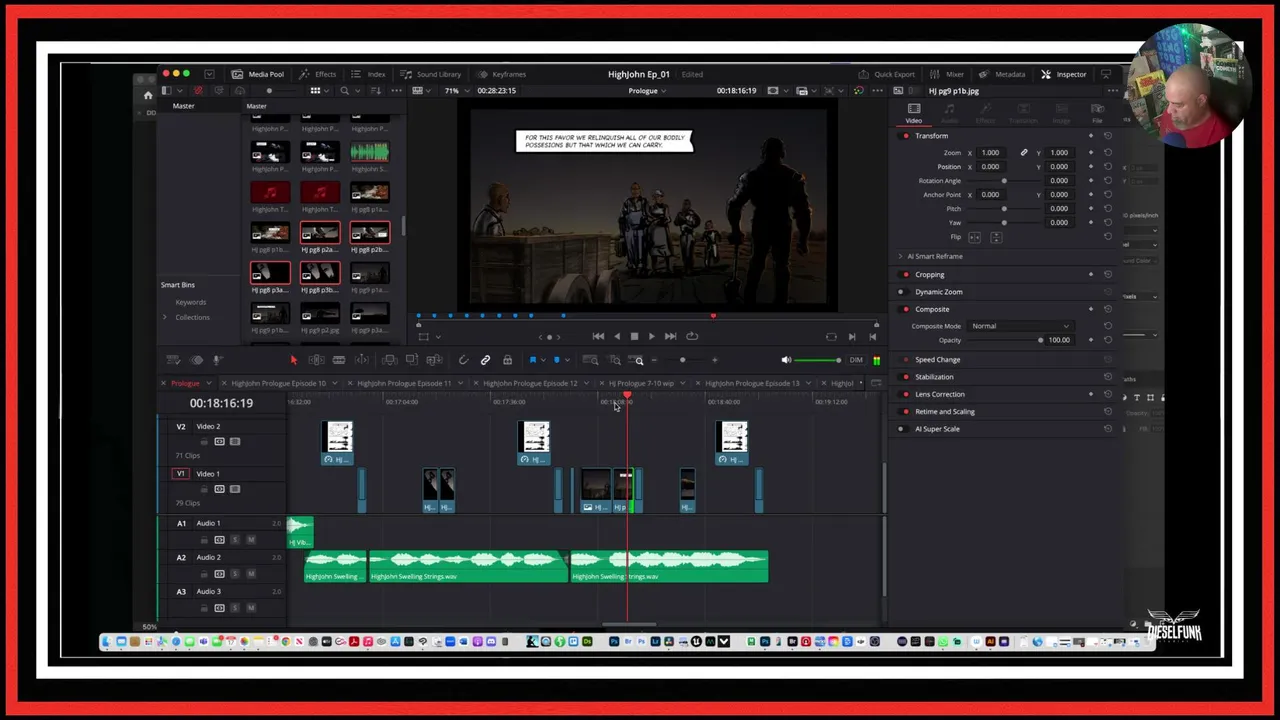Screen dimensions: 1280x720
Task: Toggle linked selection chain icon
Action: pos(485,360)
